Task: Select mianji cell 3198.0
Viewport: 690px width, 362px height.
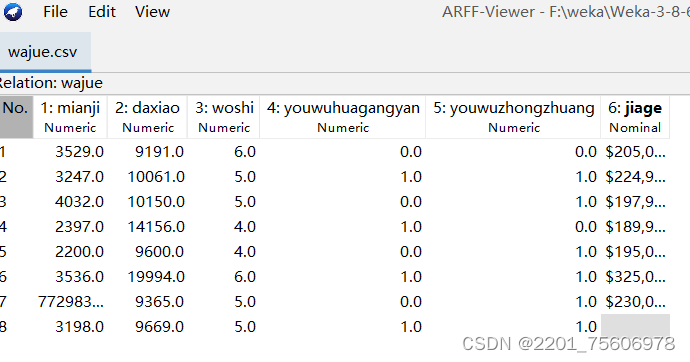Action: [x=70, y=327]
